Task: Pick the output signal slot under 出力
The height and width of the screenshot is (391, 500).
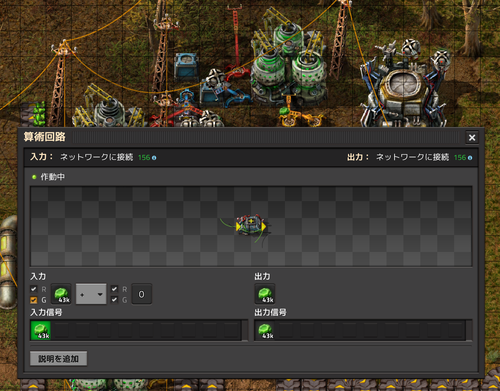Action: (x=265, y=294)
